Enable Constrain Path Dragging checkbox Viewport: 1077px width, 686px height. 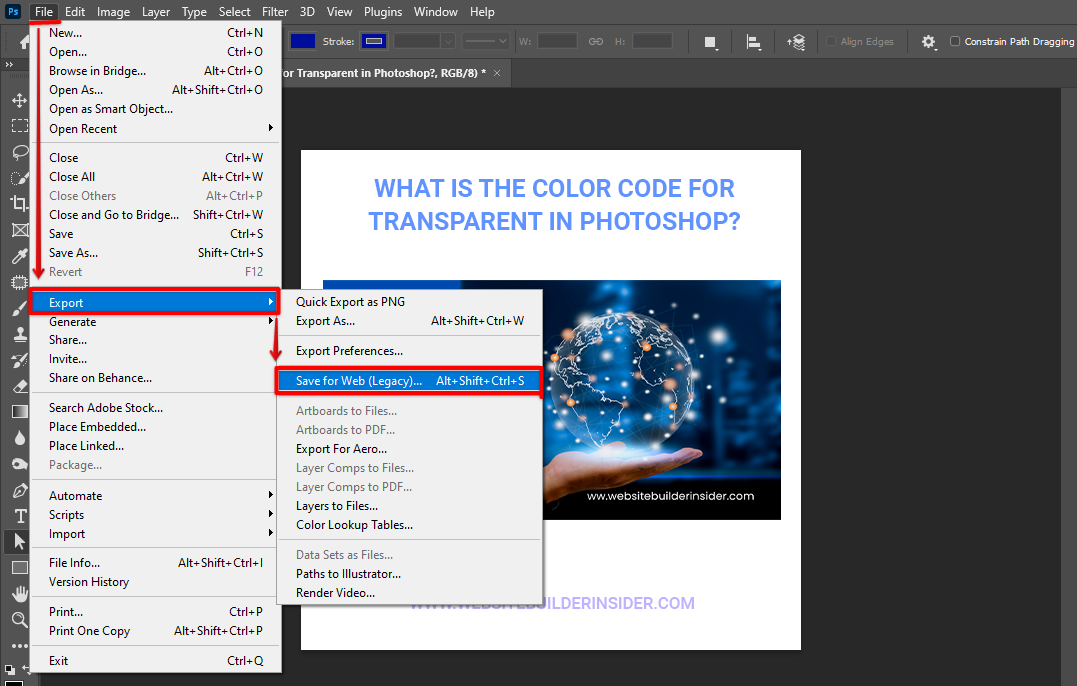tap(955, 42)
